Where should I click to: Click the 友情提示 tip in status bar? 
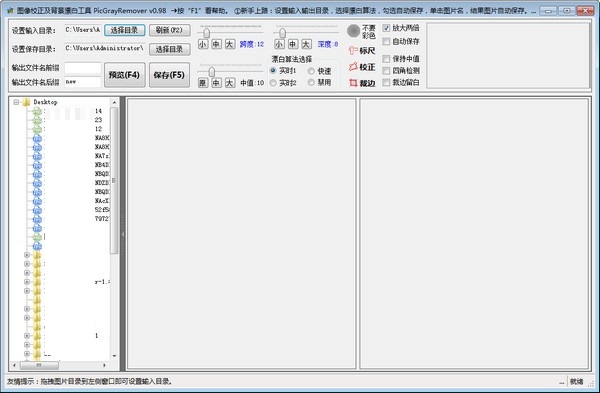click(x=90, y=382)
